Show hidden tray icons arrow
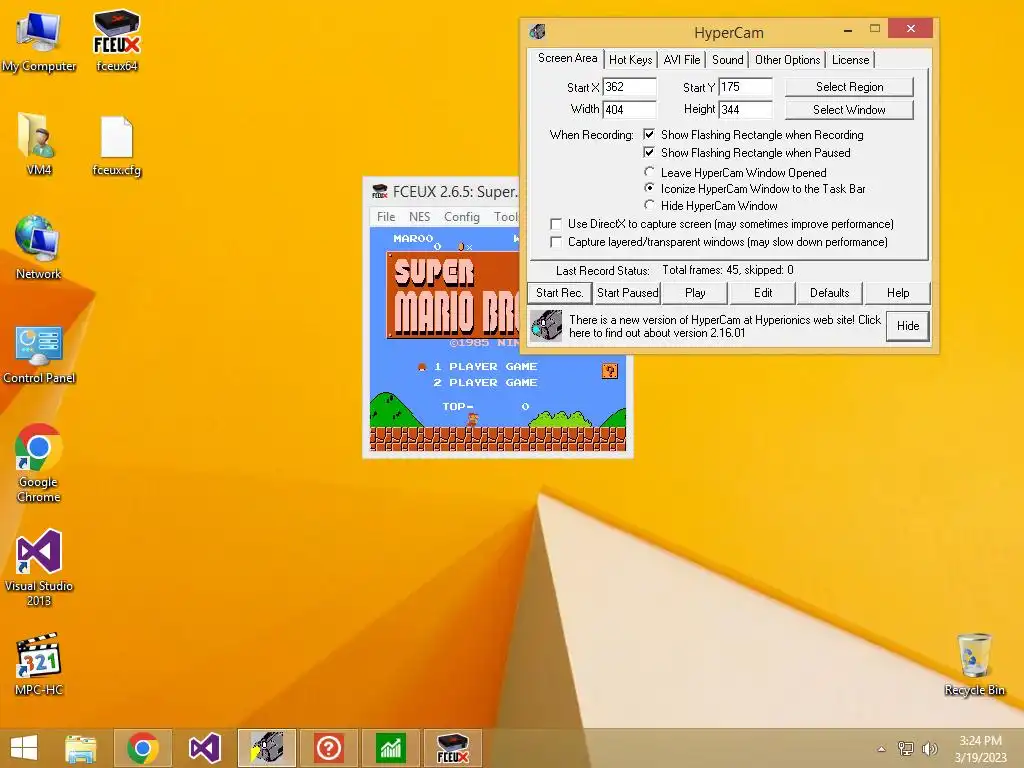The height and width of the screenshot is (768, 1024). [882, 749]
